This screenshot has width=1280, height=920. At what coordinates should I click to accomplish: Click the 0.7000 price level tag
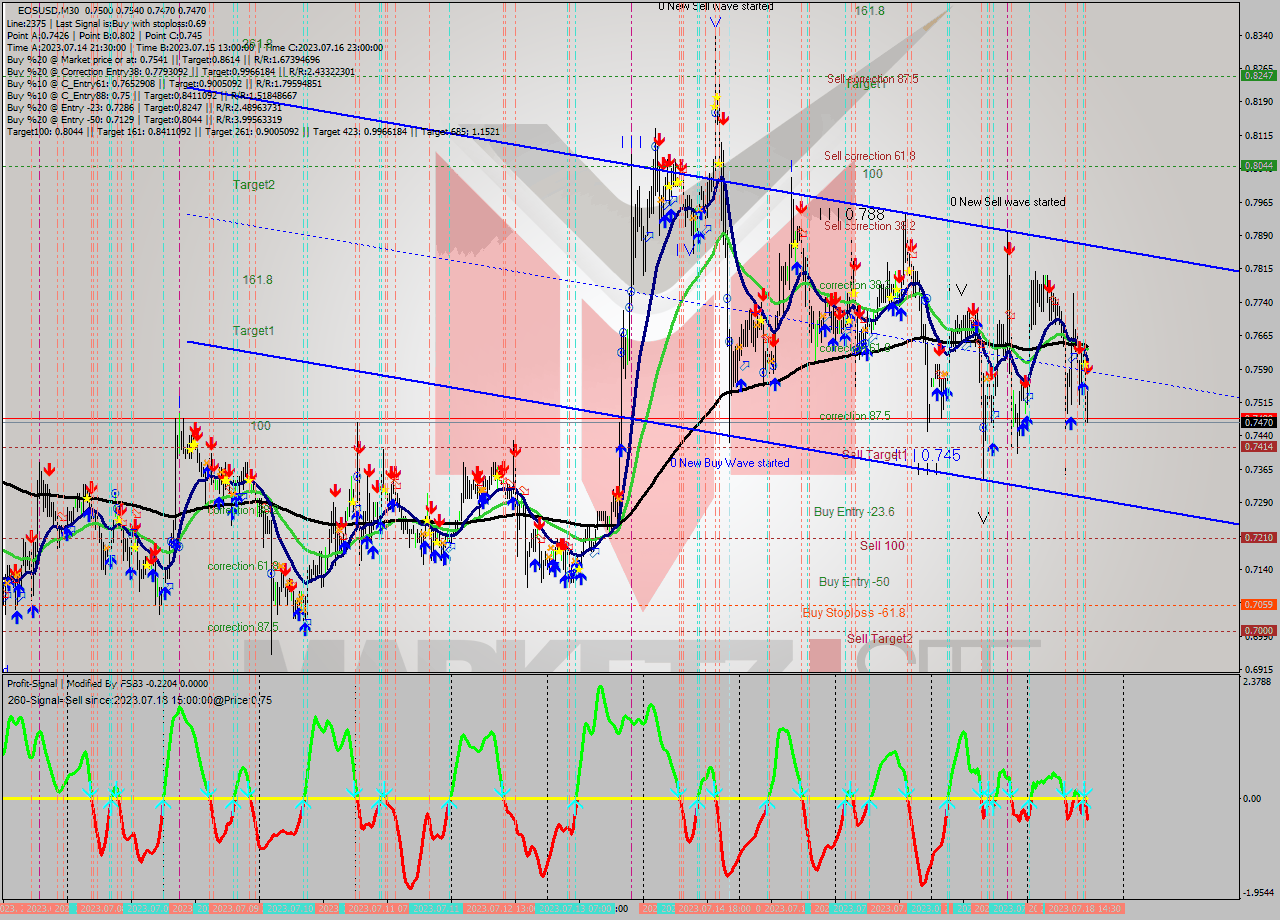1257,630
